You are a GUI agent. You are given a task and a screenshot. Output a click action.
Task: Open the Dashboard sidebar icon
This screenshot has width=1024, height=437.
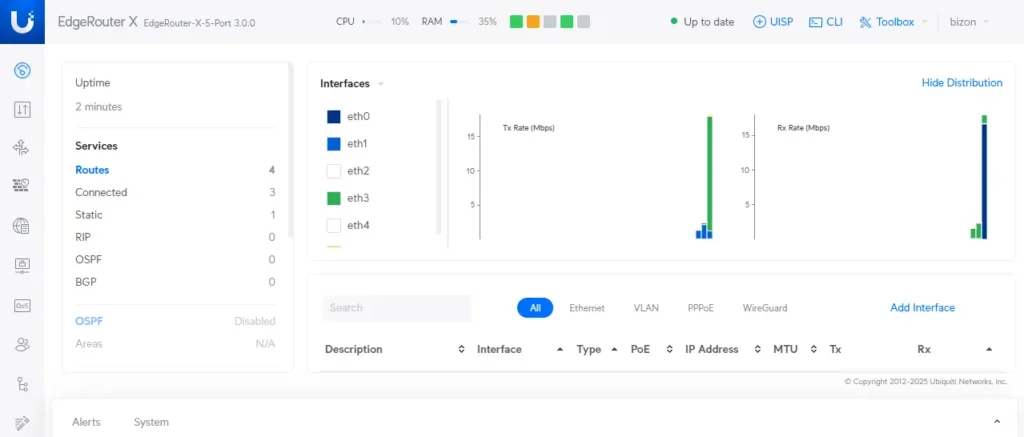(22, 71)
